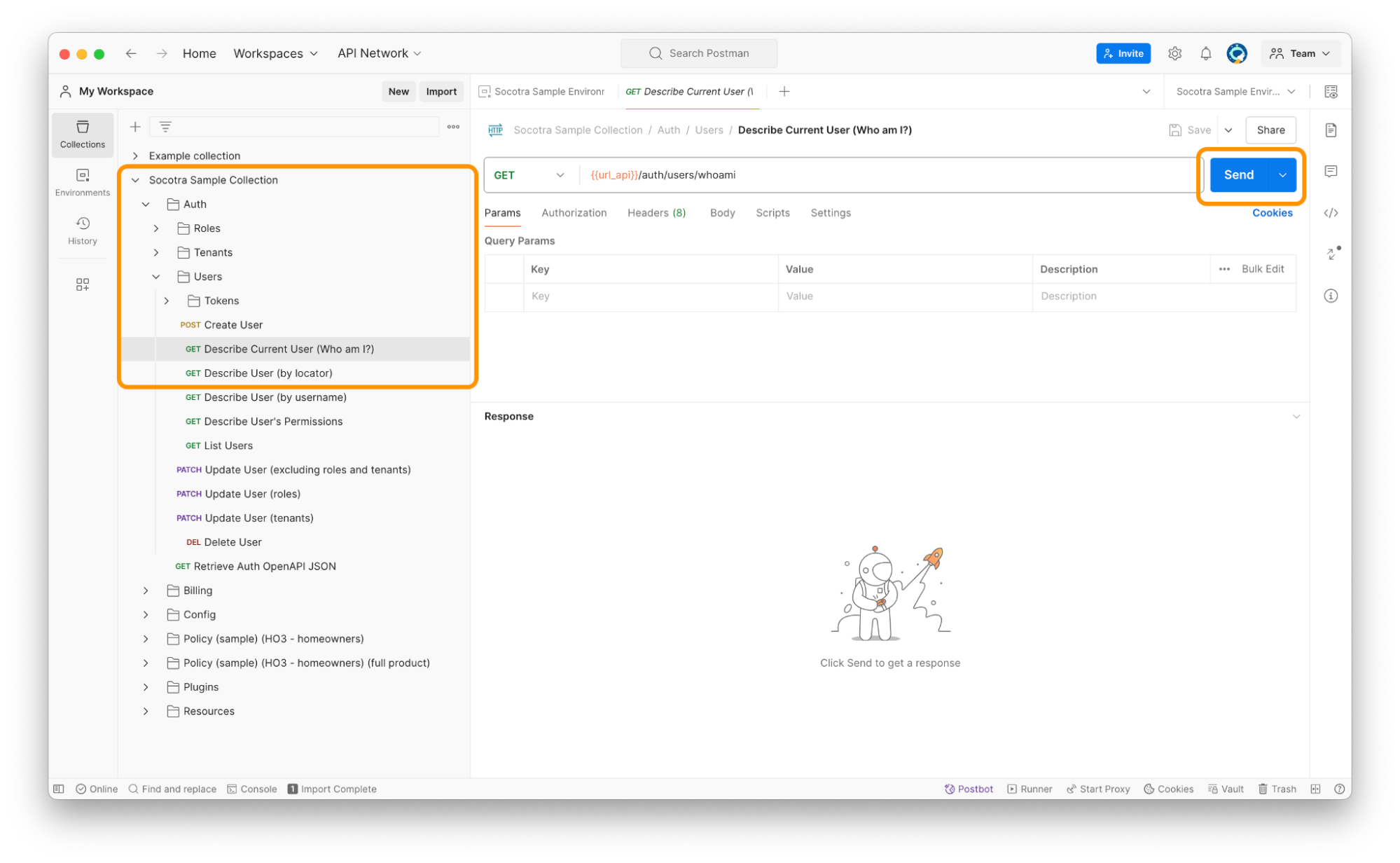Open the GET method dropdown
This screenshot has height=863, width=1400.
[x=529, y=175]
